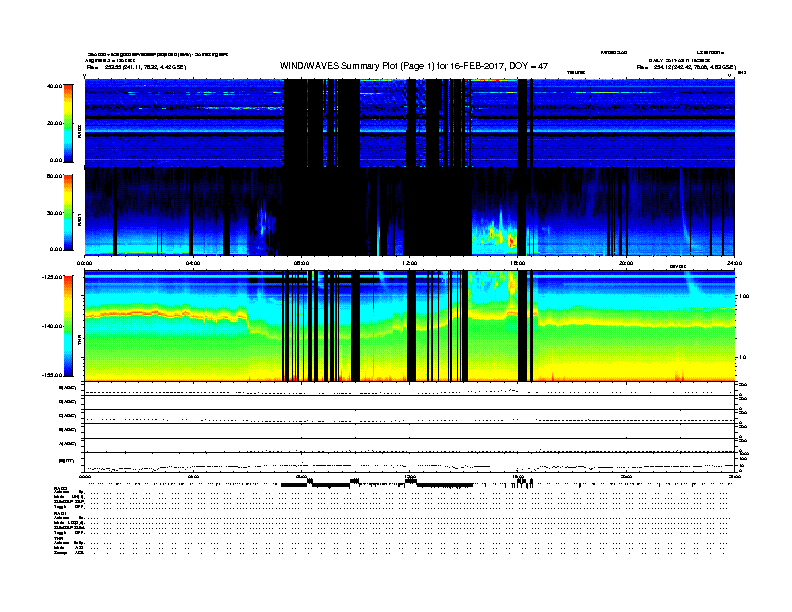Click the RAD1 heading in the bottom status table
This screenshot has height=612, width=792.
click(x=61, y=514)
